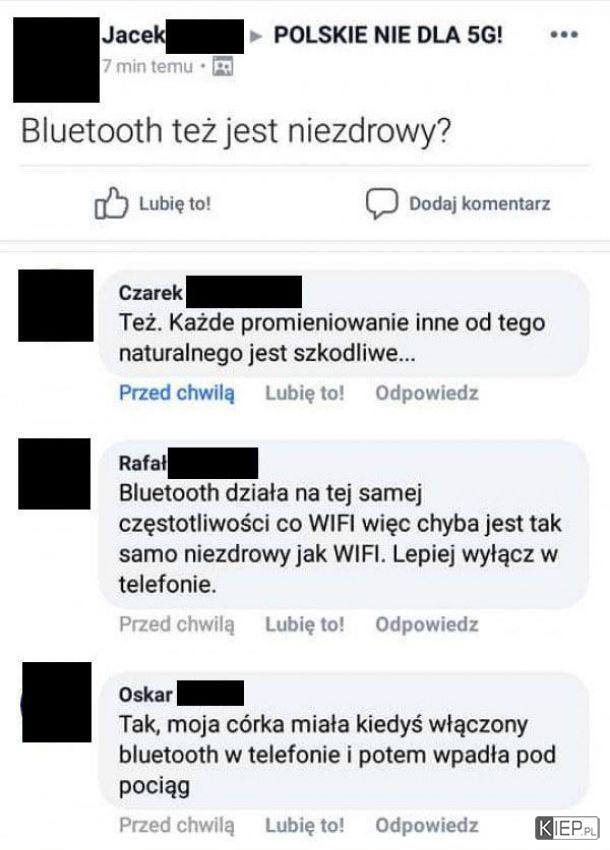Click the group audience icon beside 7 min temu
Image resolution: width=610 pixels, height=850 pixels.
point(222,66)
